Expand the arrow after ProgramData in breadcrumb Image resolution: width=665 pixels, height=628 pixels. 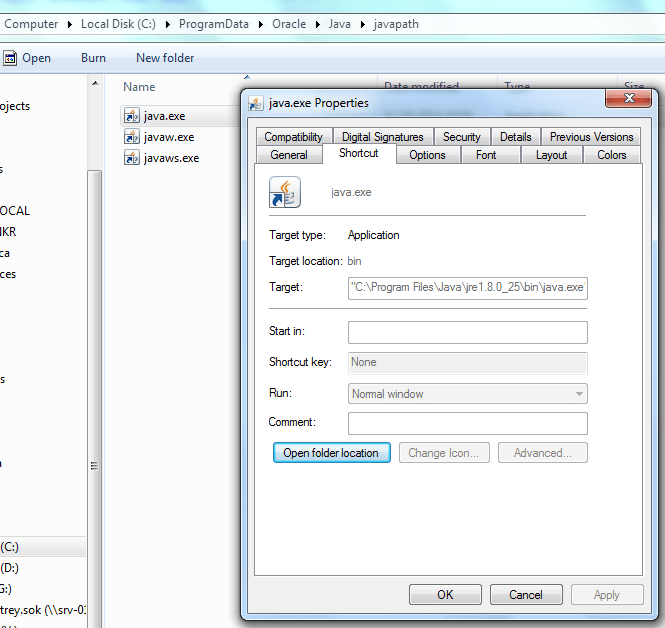[x=261, y=25]
